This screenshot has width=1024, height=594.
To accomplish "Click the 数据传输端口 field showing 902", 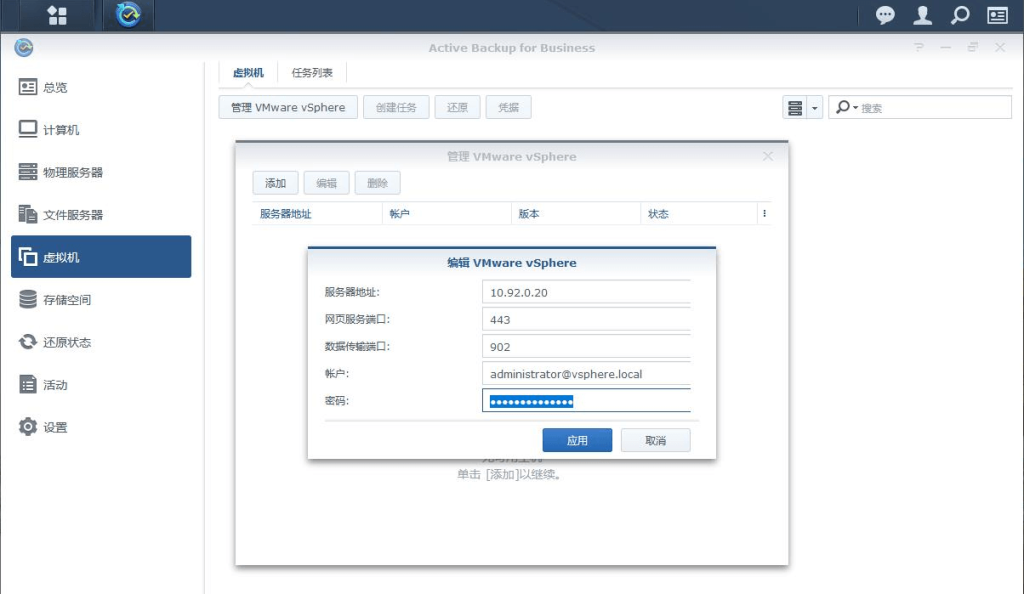I will 586,347.
